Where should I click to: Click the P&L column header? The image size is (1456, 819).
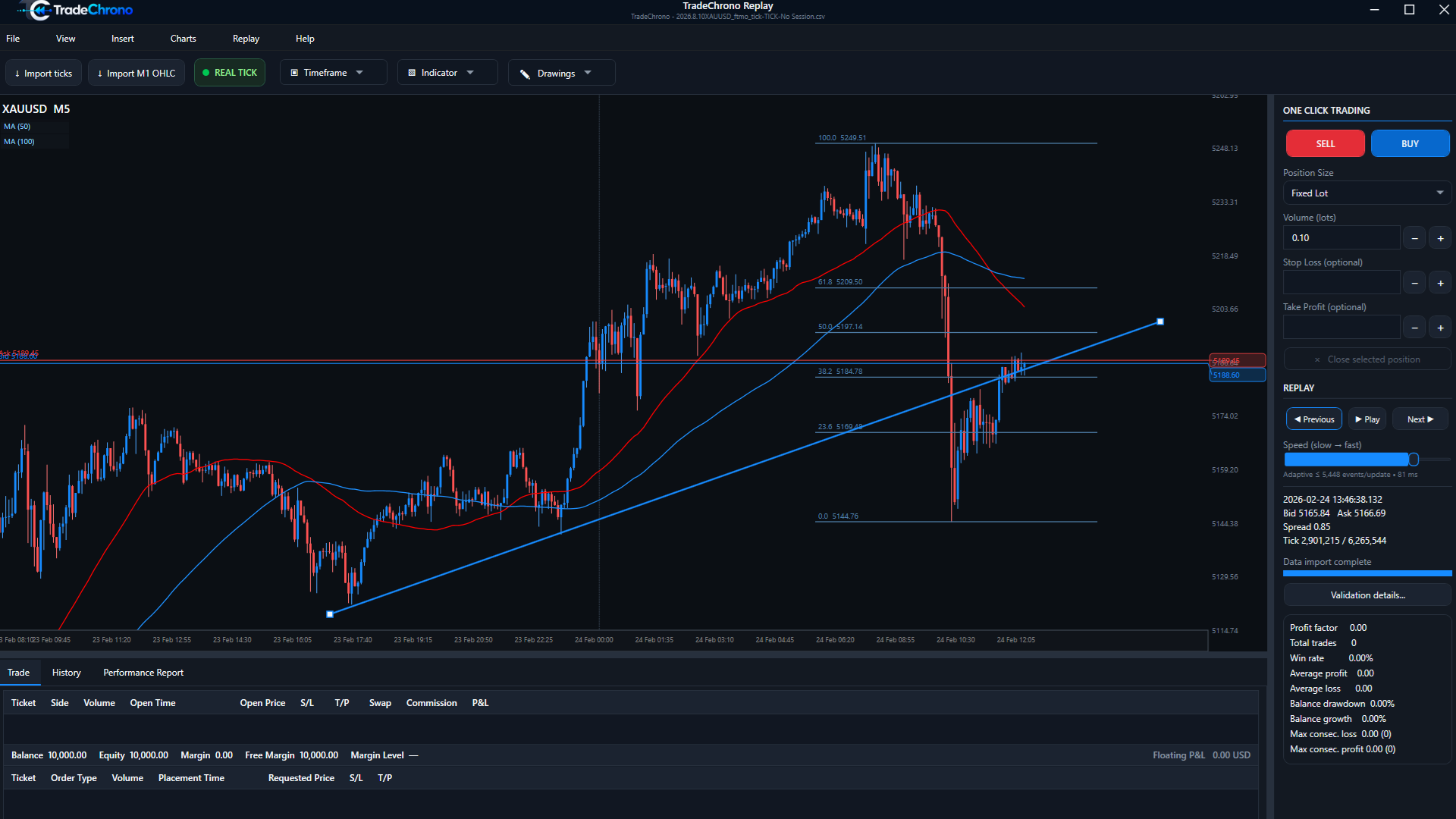480,703
